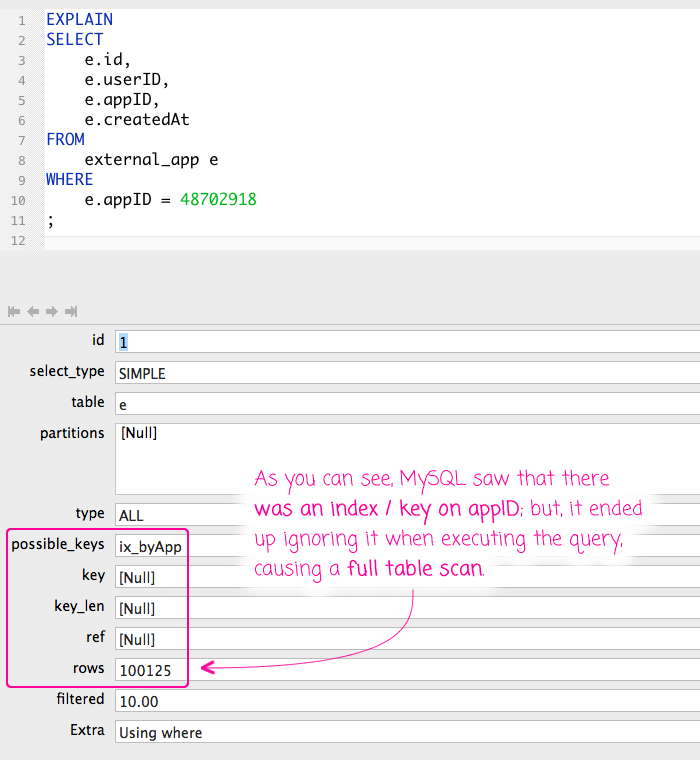Click the key field showing [Null]
The image size is (700, 760).
pyautogui.click(x=150, y=577)
